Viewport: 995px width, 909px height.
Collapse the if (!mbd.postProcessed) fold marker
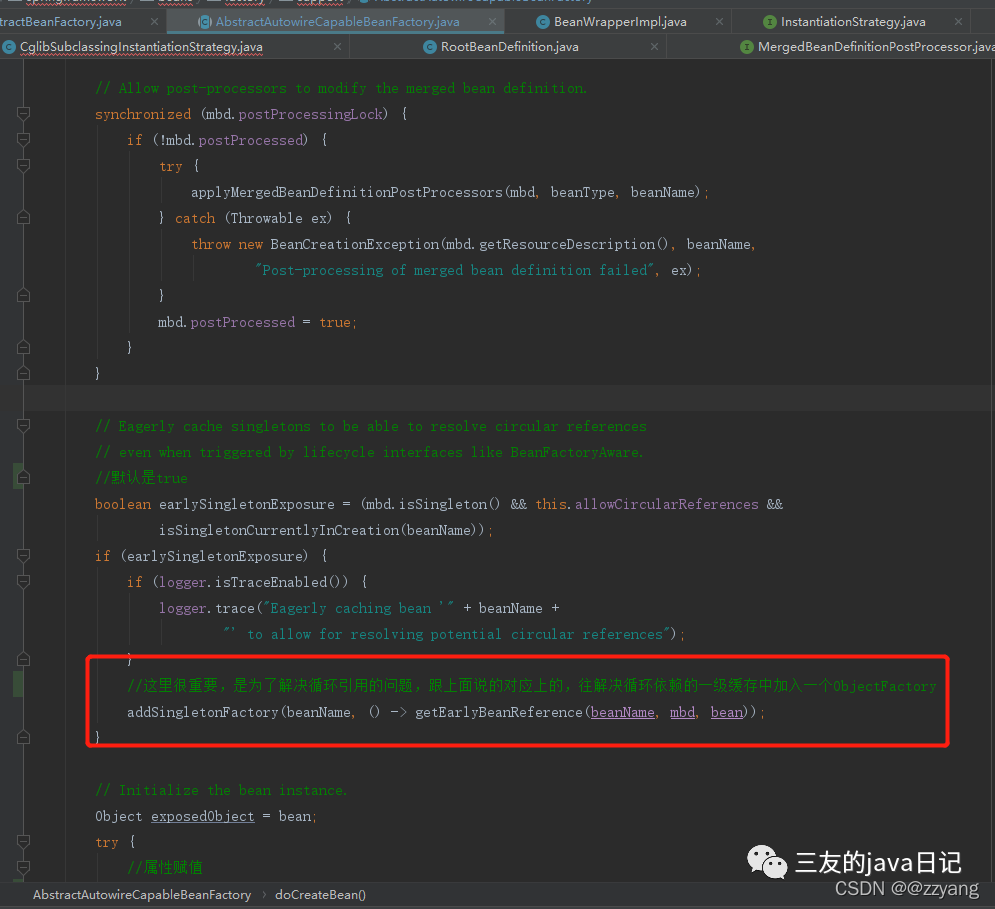[23, 140]
